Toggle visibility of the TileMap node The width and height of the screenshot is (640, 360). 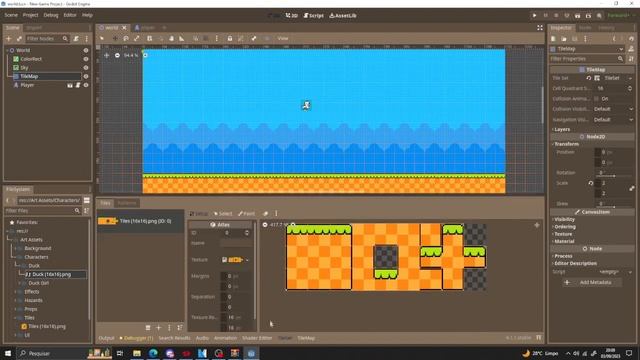coord(86,76)
